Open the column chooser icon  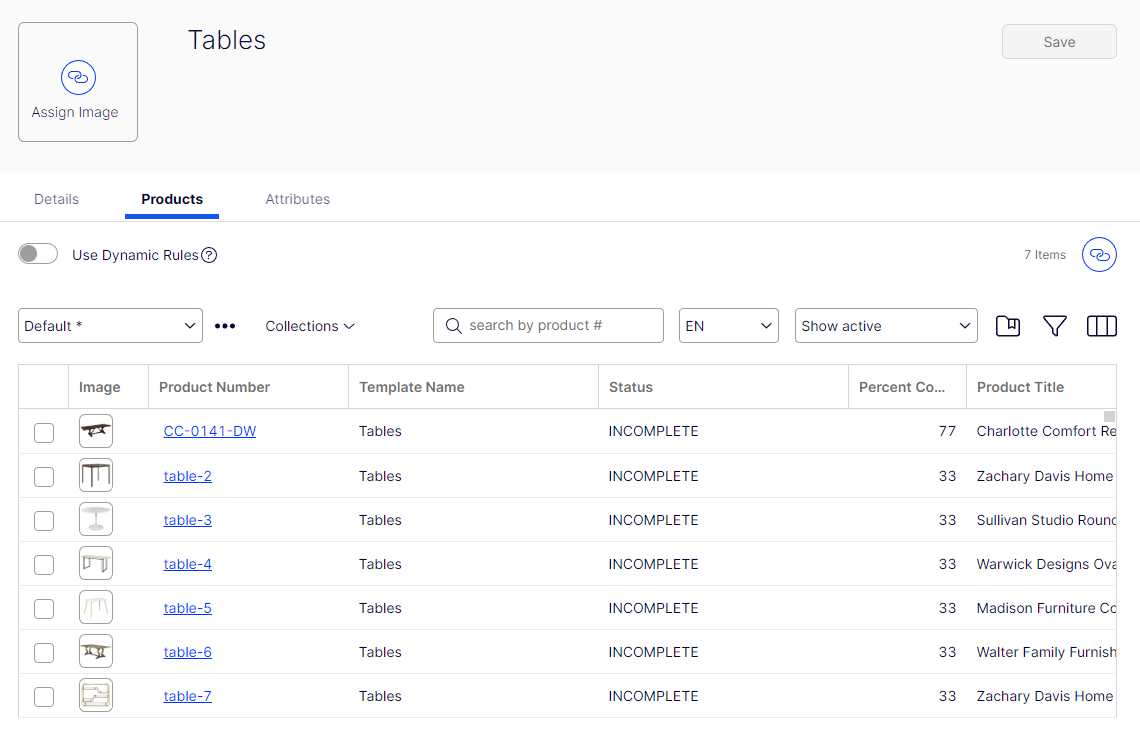(x=1101, y=326)
